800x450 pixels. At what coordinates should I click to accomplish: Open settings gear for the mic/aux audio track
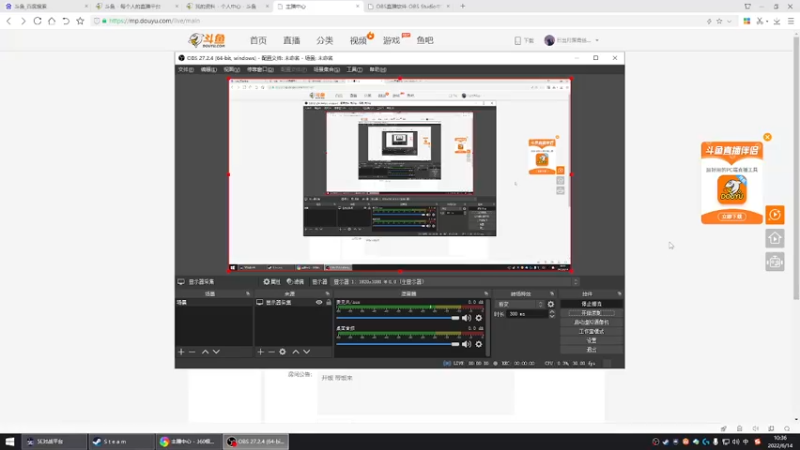[x=479, y=318]
